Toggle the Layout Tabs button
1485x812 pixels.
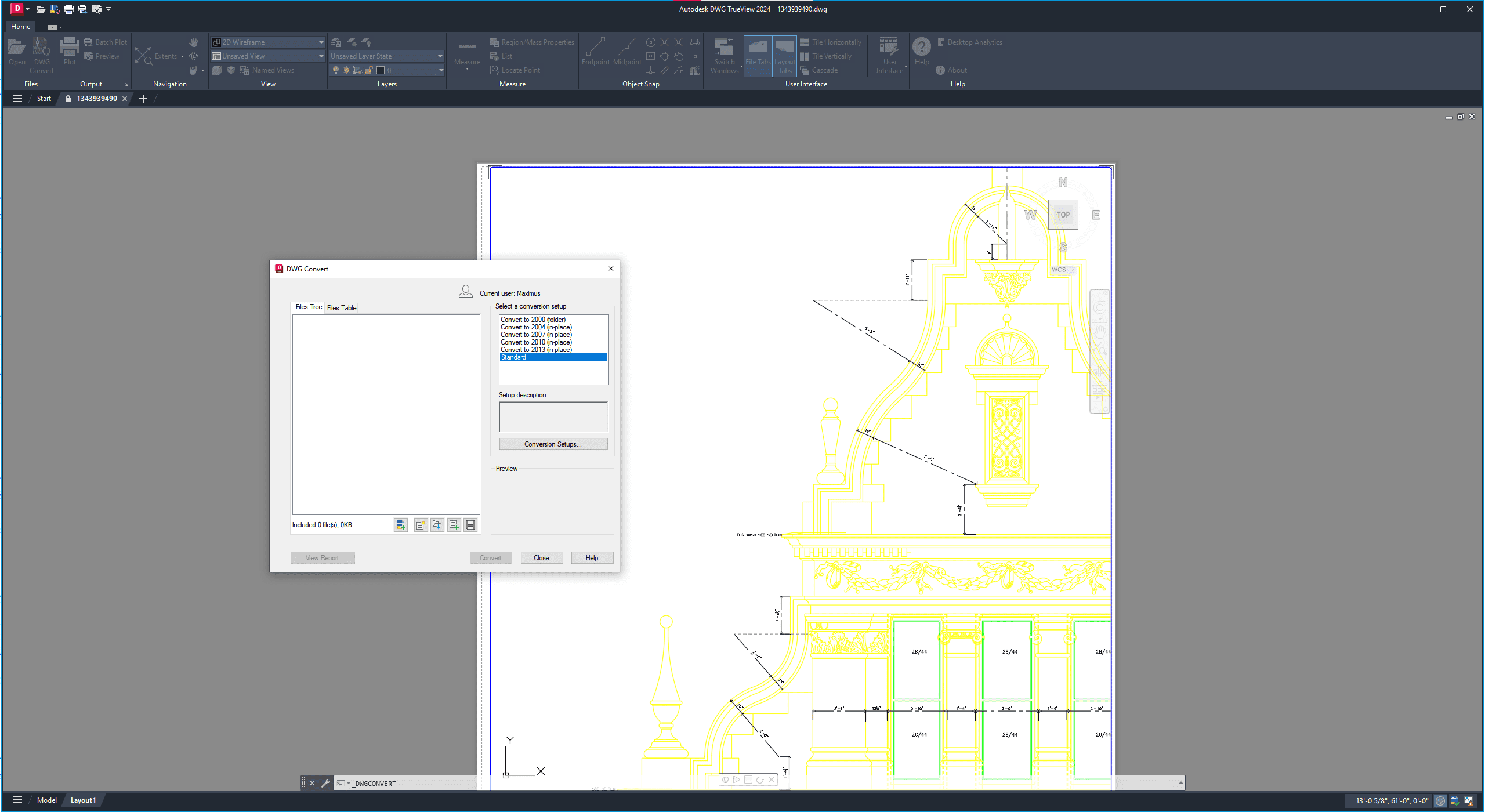(785, 55)
